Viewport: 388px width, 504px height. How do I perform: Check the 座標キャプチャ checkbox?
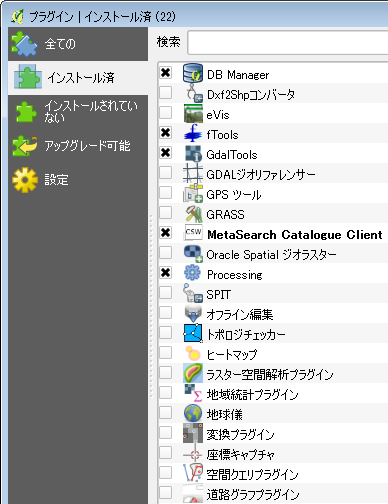tap(165, 453)
